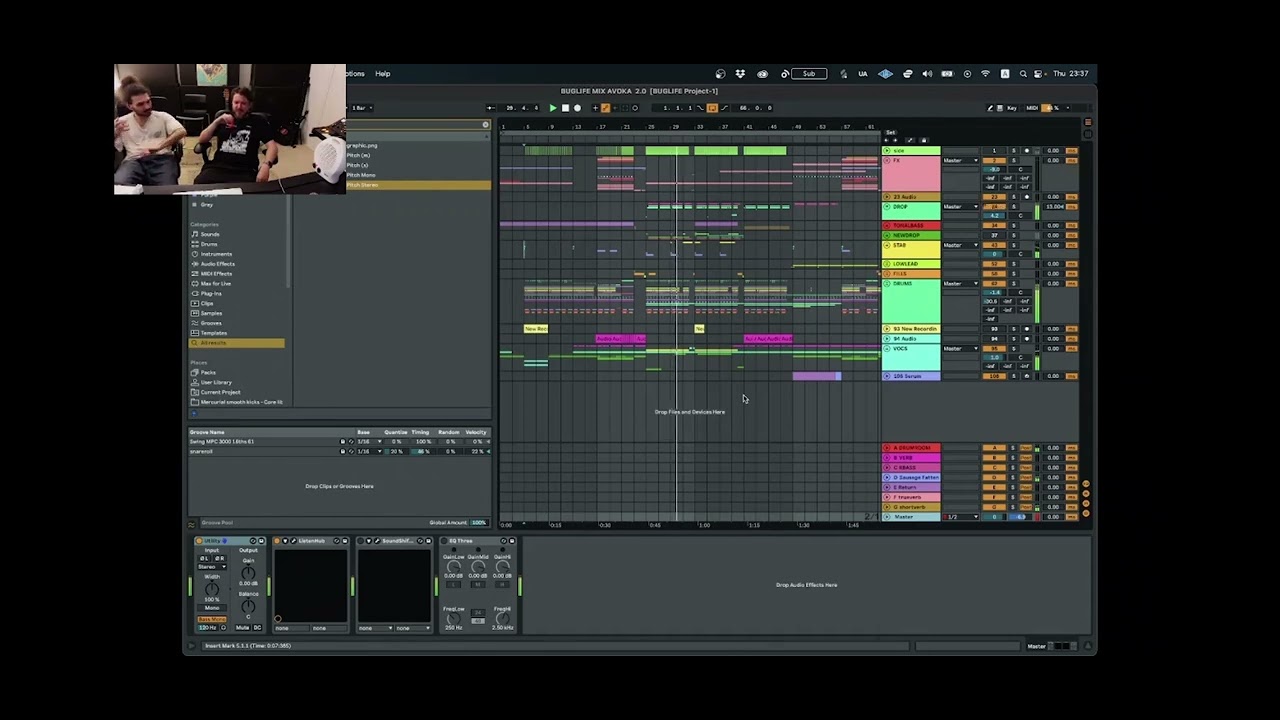
Task: Open second SoundShifter none dropdown
Action: [410, 628]
